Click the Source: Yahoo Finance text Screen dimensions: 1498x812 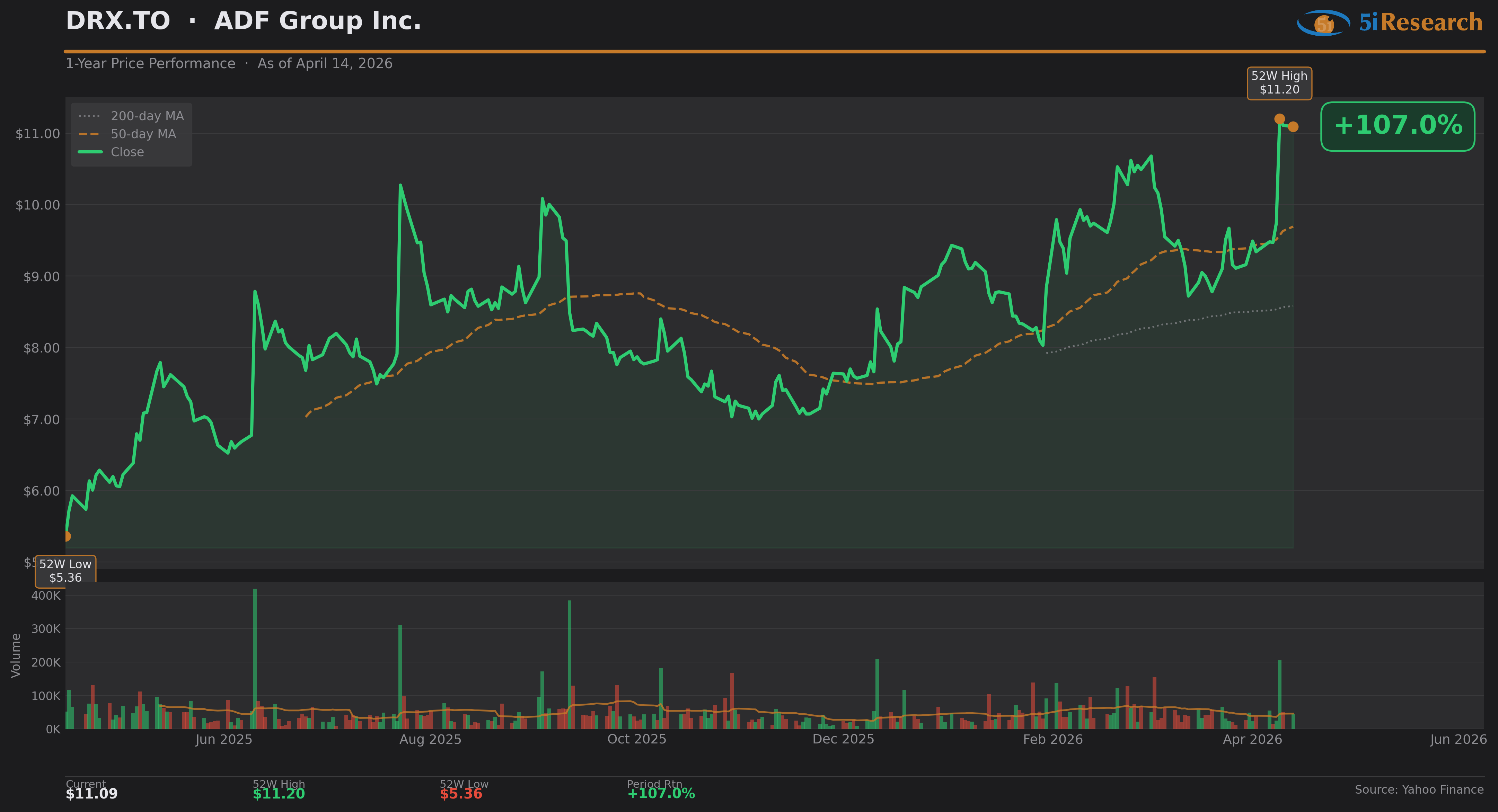1419,789
